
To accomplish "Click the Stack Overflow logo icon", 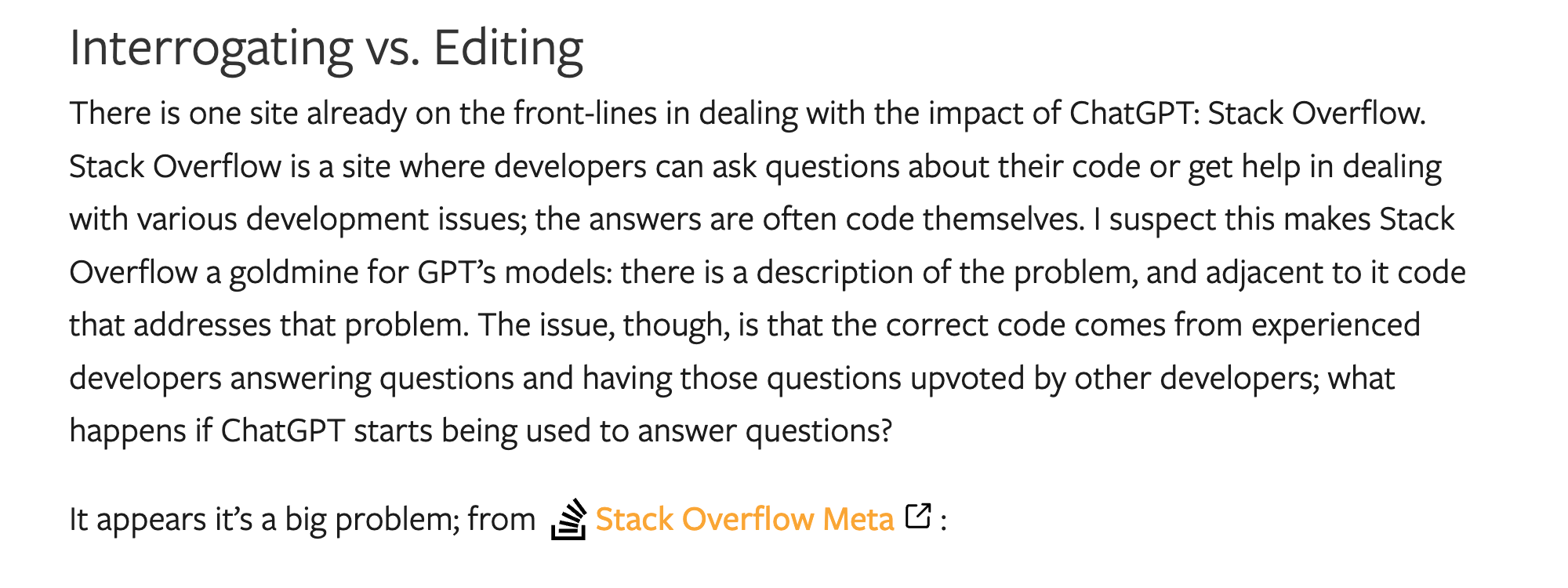I will 568,519.
